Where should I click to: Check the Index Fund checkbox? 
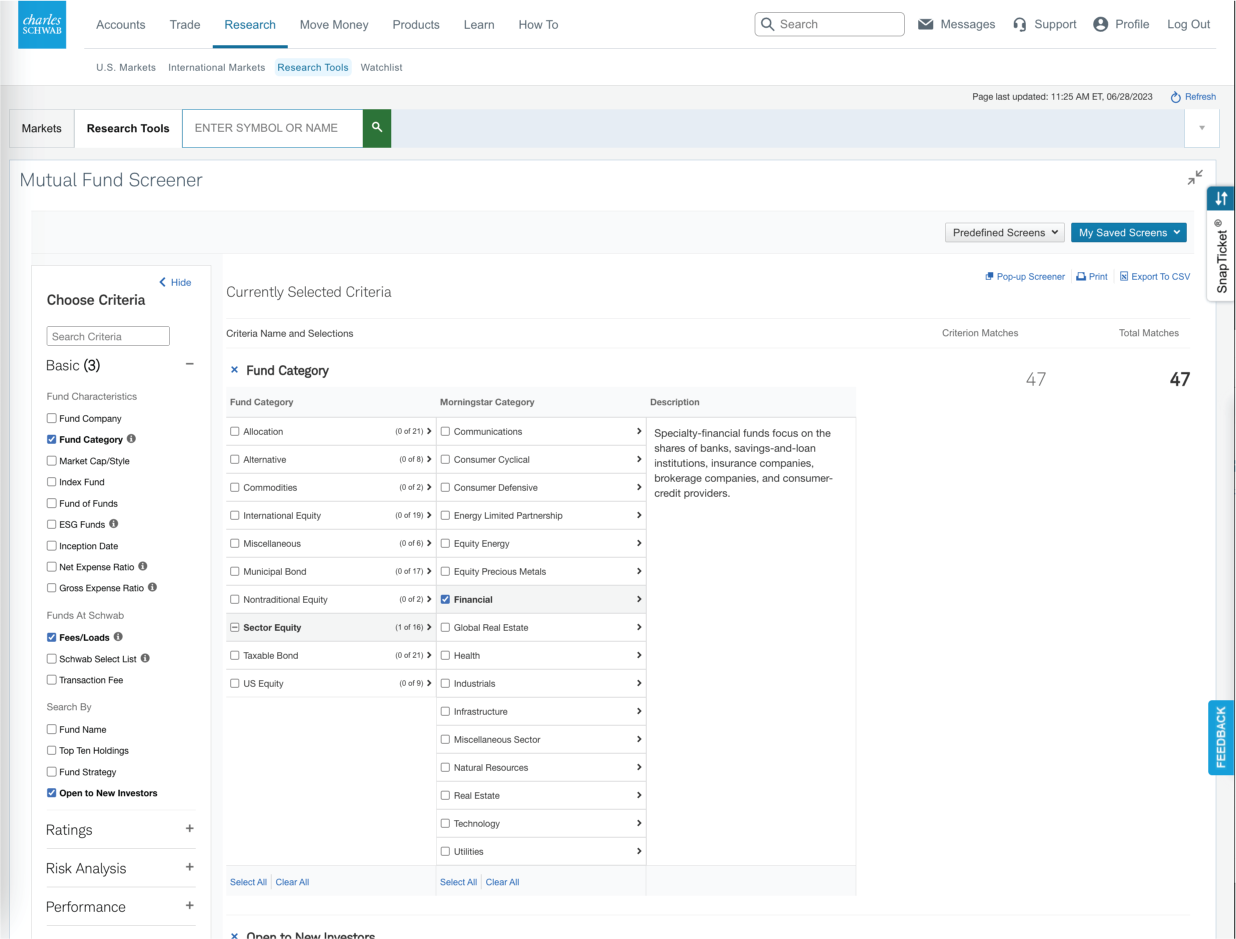tap(52, 482)
